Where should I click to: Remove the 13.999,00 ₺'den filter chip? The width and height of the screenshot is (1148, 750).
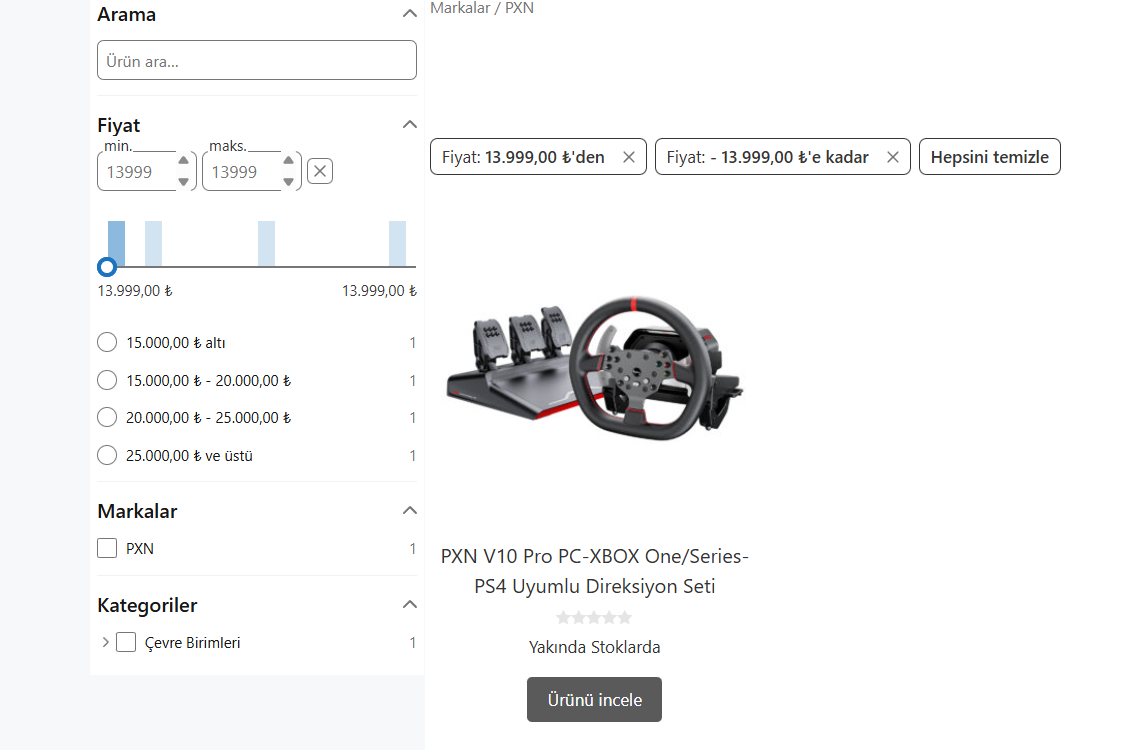click(629, 157)
